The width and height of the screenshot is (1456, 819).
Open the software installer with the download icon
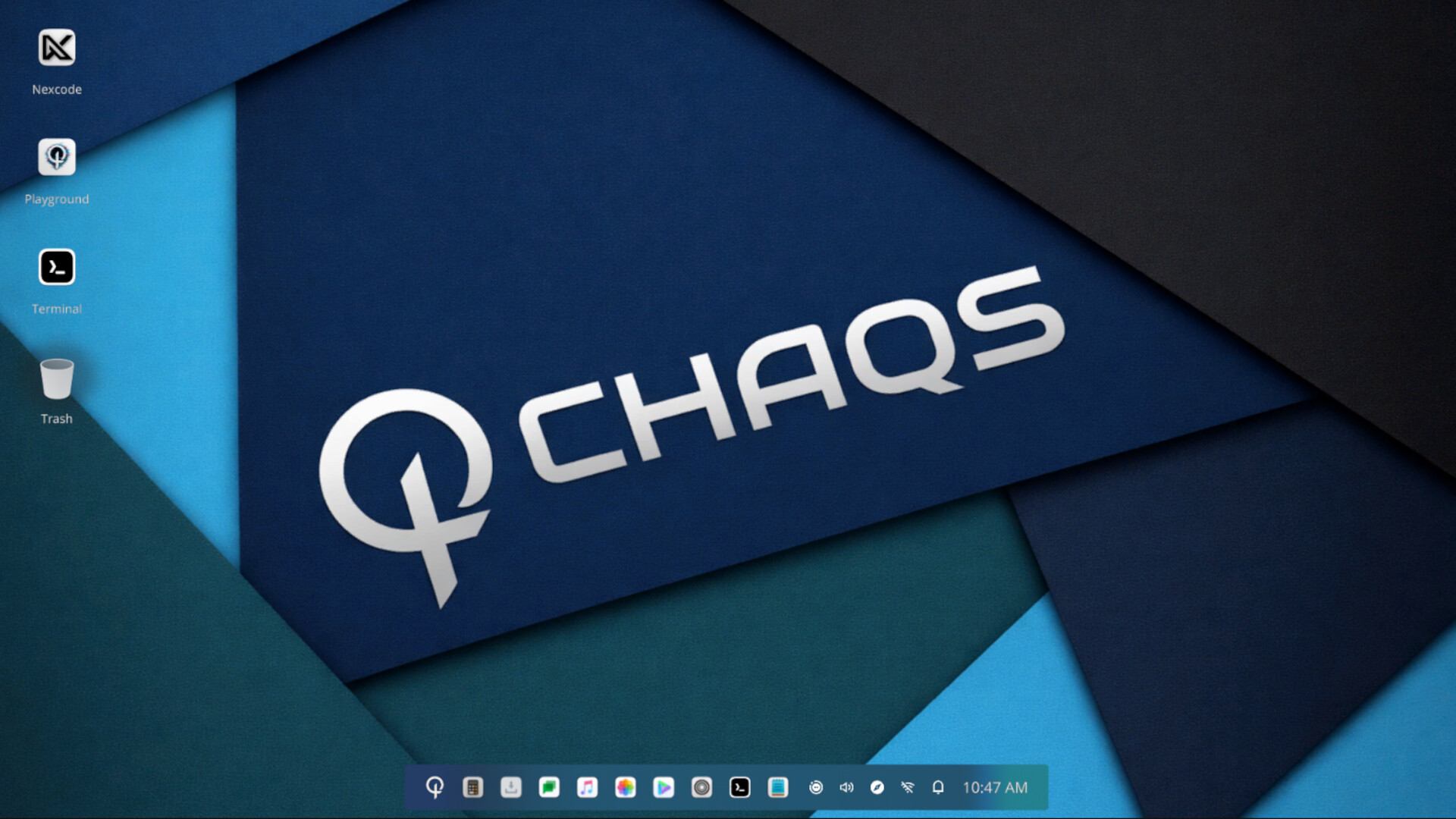[511, 788]
